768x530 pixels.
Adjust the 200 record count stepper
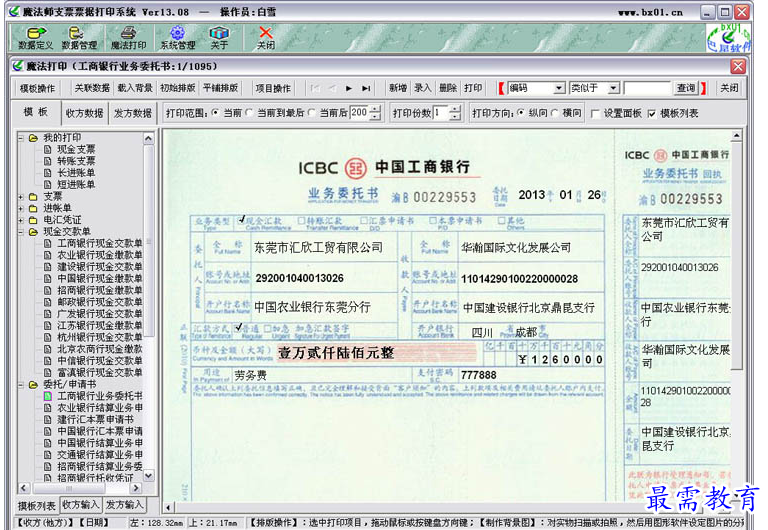tap(375, 113)
